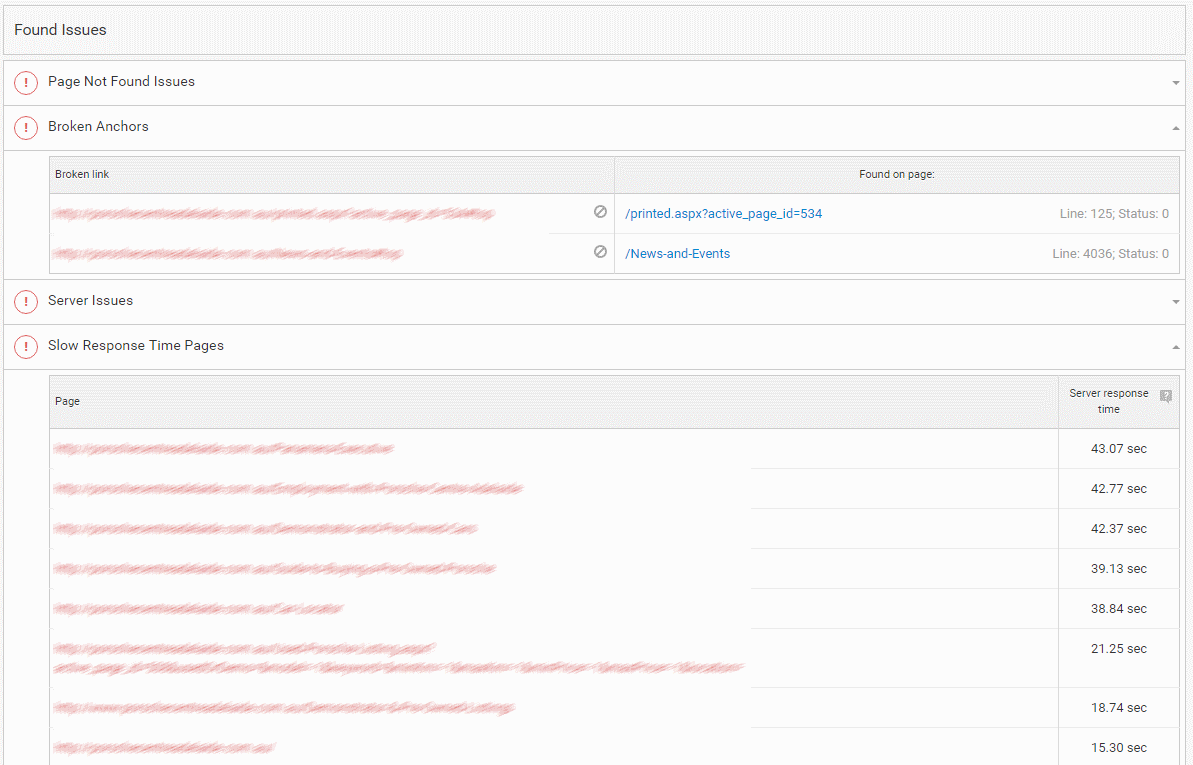Viewport: 1193px width, 765px height.
Task: Click the Page Not Found Issues warning icon
Action: (x=26, y=83)
